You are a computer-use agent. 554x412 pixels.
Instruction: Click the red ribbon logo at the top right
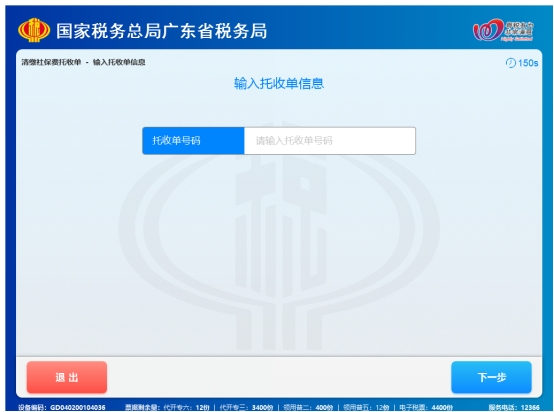click(503, 30)
